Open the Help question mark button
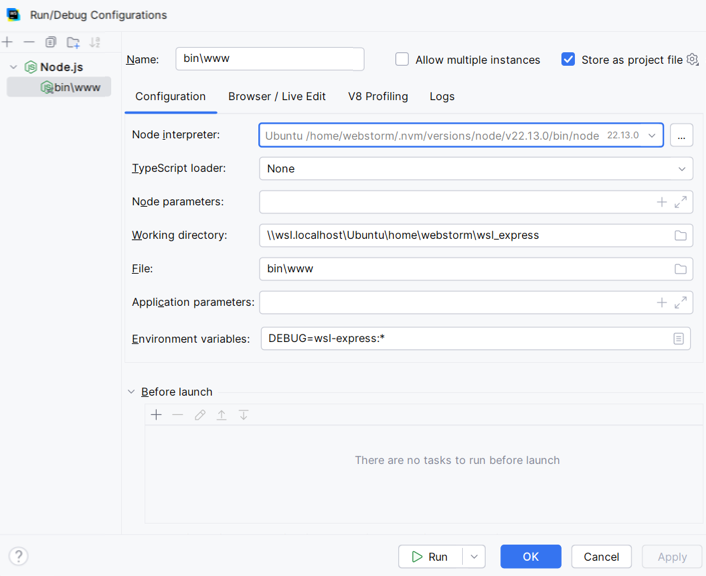 tap(18, 556)
